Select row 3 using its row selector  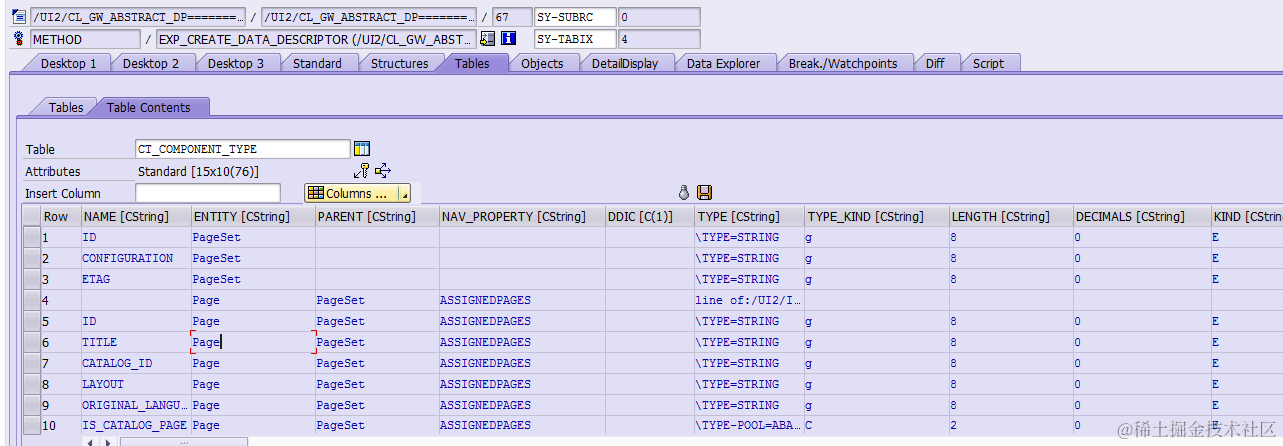pos(31,279)
